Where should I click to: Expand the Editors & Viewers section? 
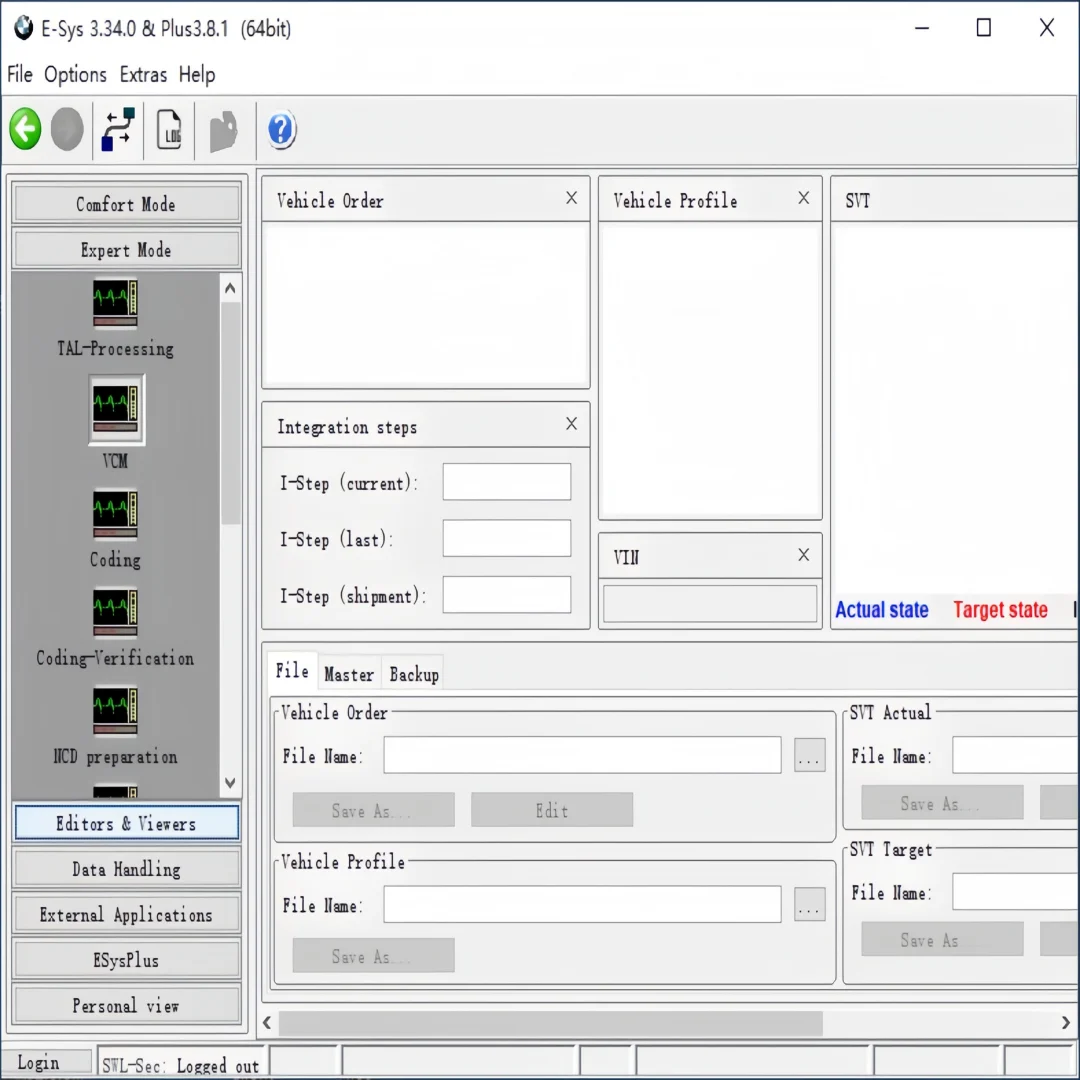point(127,823)
